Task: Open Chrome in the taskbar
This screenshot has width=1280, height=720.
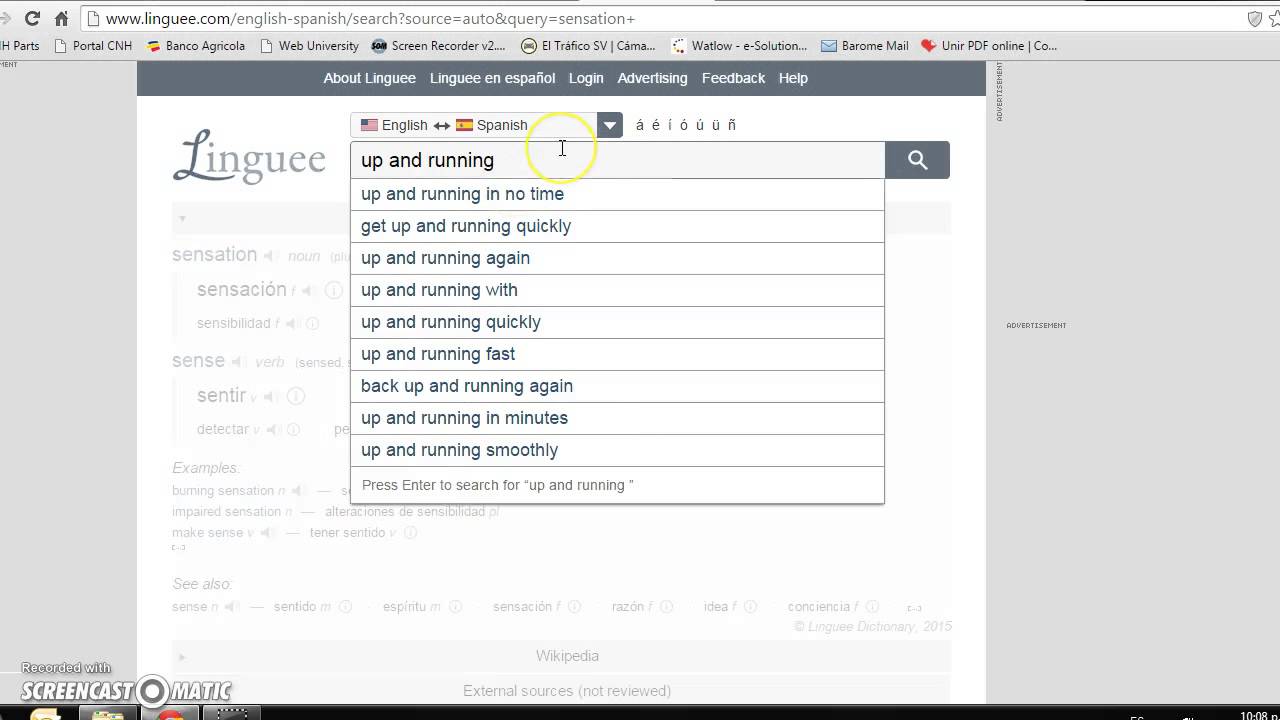Action: [x=171, y=713]
